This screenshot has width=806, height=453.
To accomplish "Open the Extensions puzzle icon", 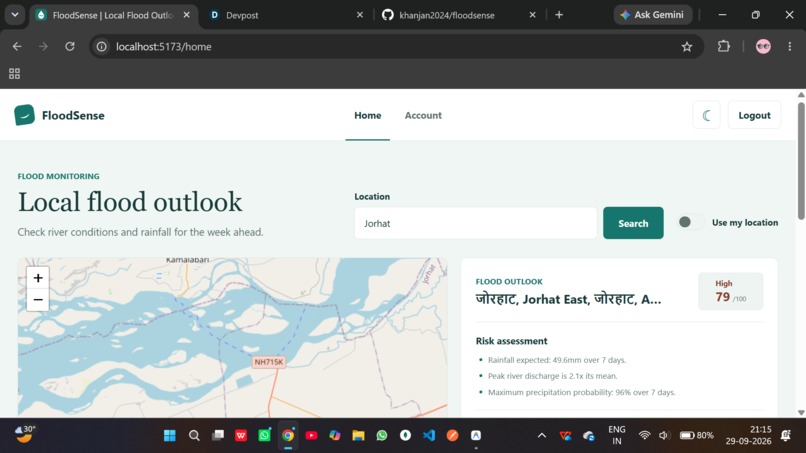I will (724, 46).
